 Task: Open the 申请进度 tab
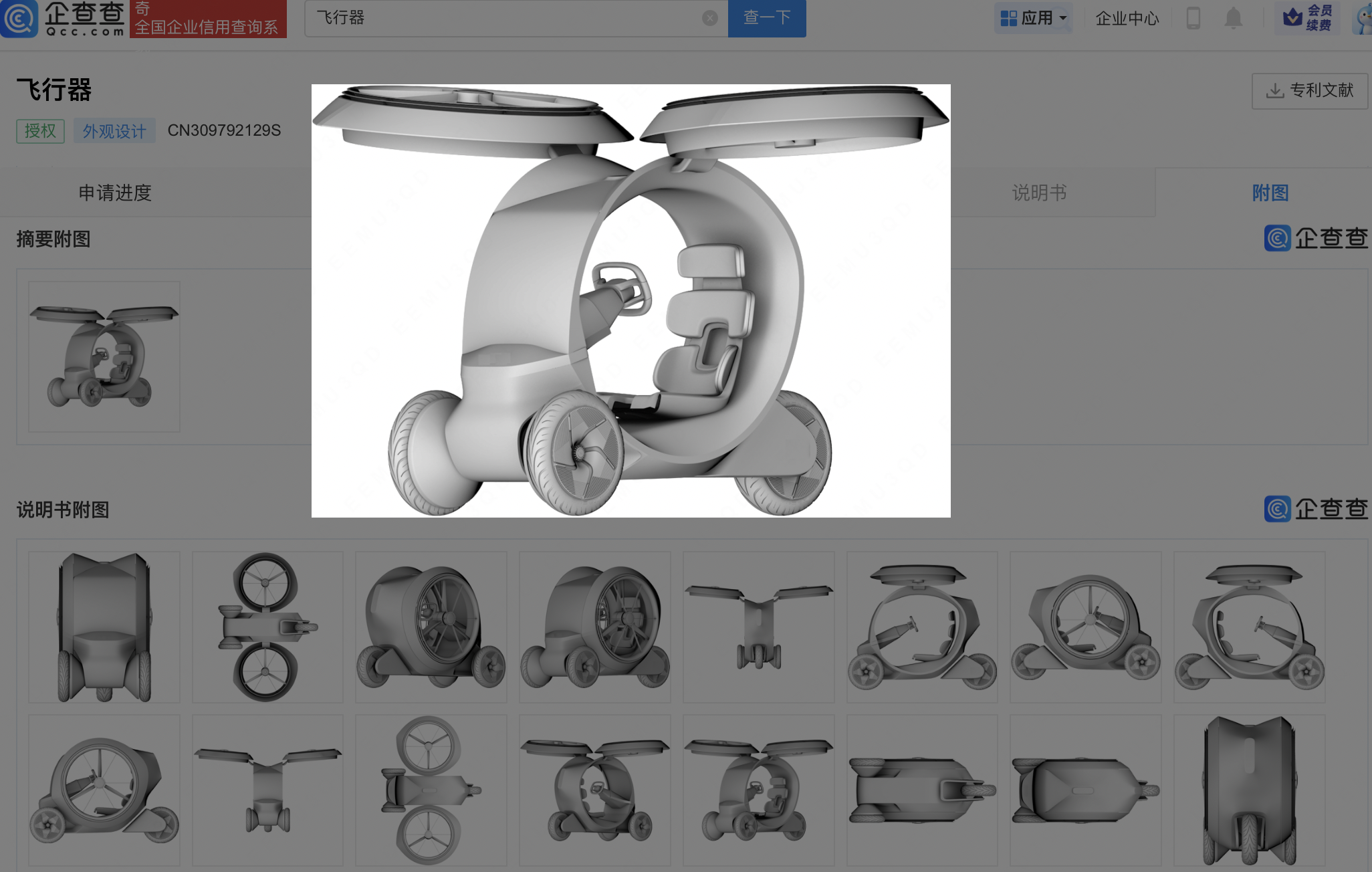point(115,193)
